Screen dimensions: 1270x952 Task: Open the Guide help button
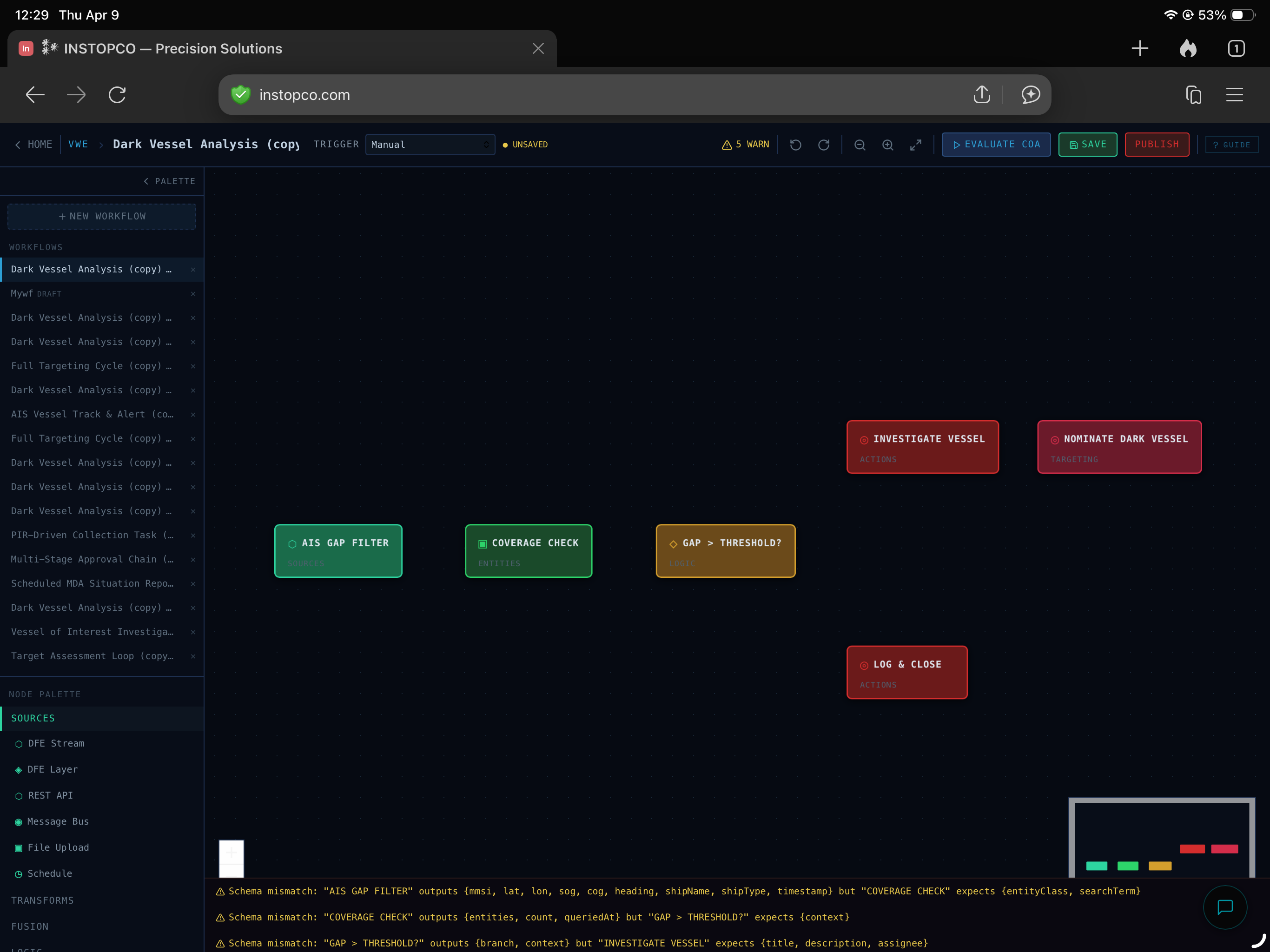point(1231,145)
